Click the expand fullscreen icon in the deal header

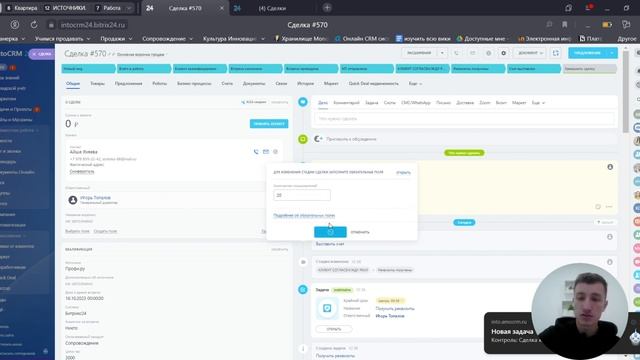pyautogui.click(x=556, y=53)
